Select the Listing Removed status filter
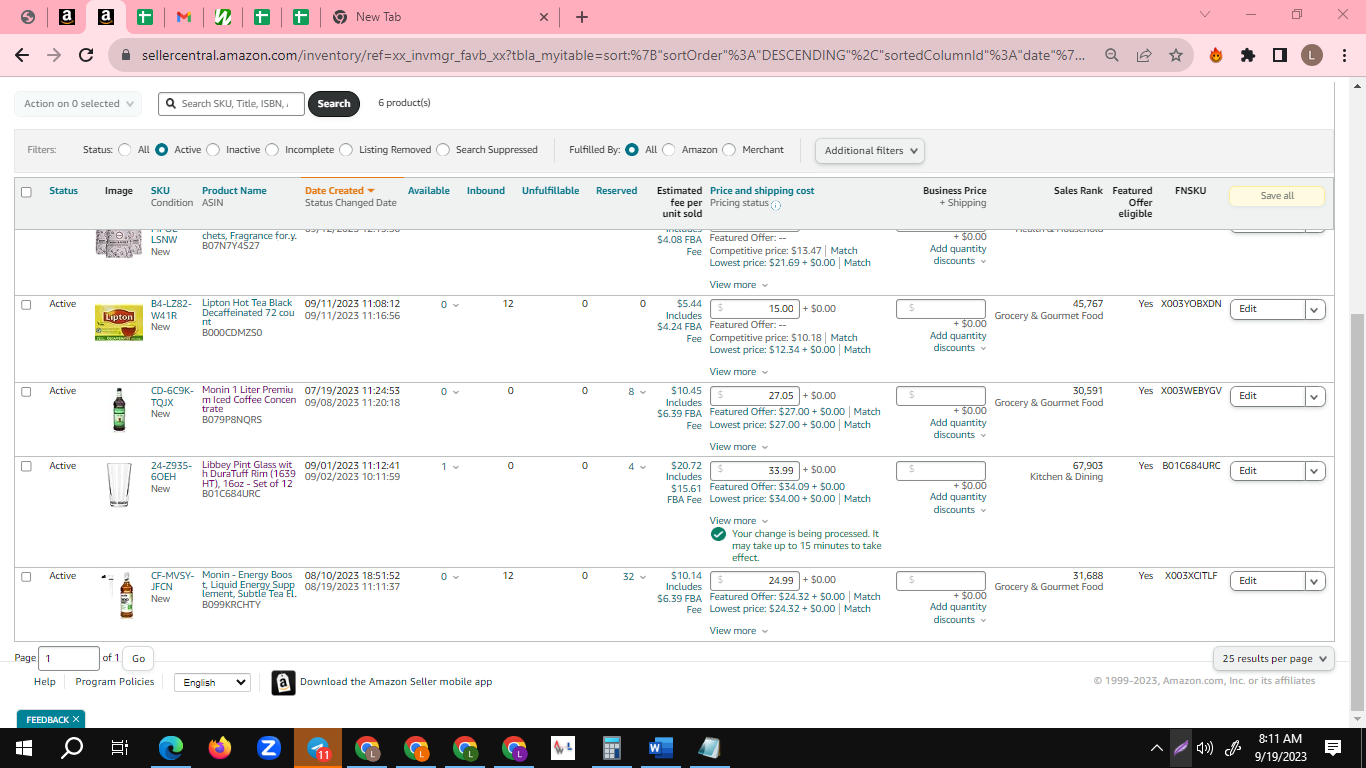 tap(346, 150)
